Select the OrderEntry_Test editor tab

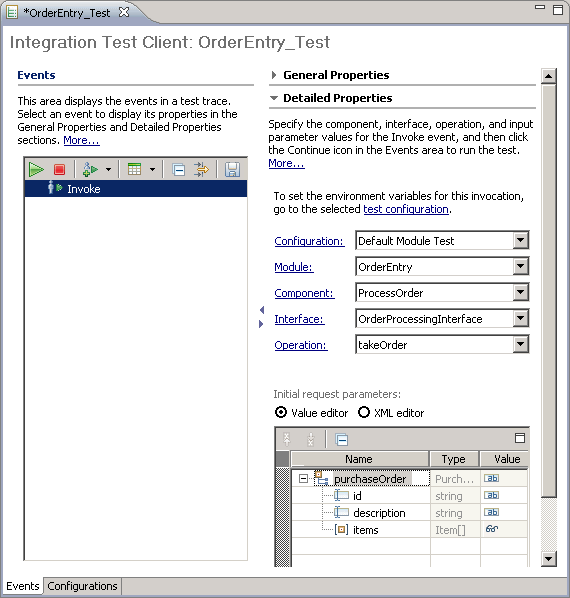coord(67,13)
